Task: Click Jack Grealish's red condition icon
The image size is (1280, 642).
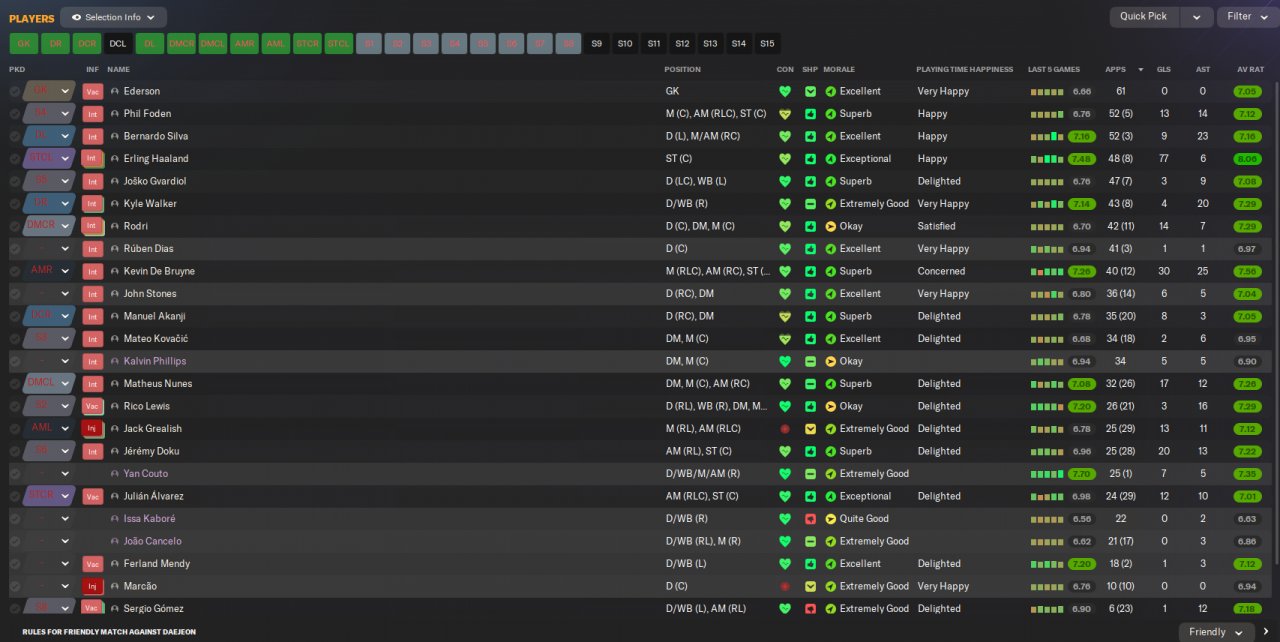Action: pos(785,429)
